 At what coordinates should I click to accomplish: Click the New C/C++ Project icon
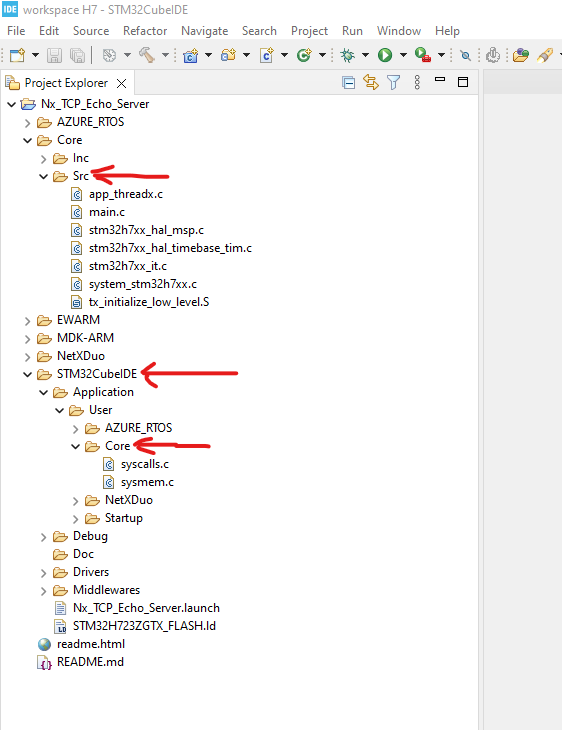tap(190, 55)
